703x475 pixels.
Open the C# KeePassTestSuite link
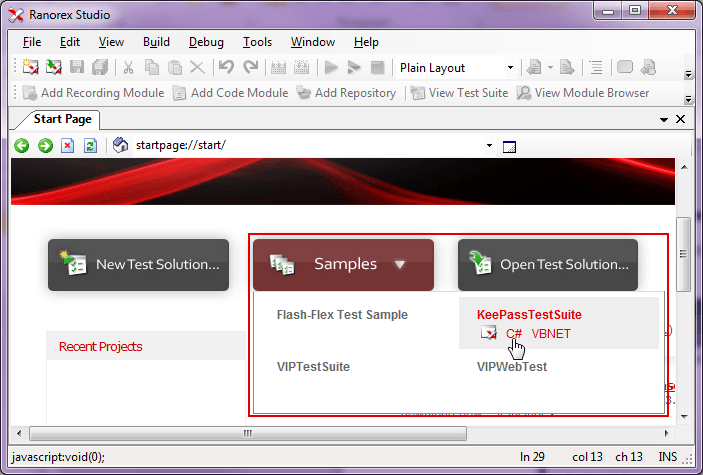[514, 334]
